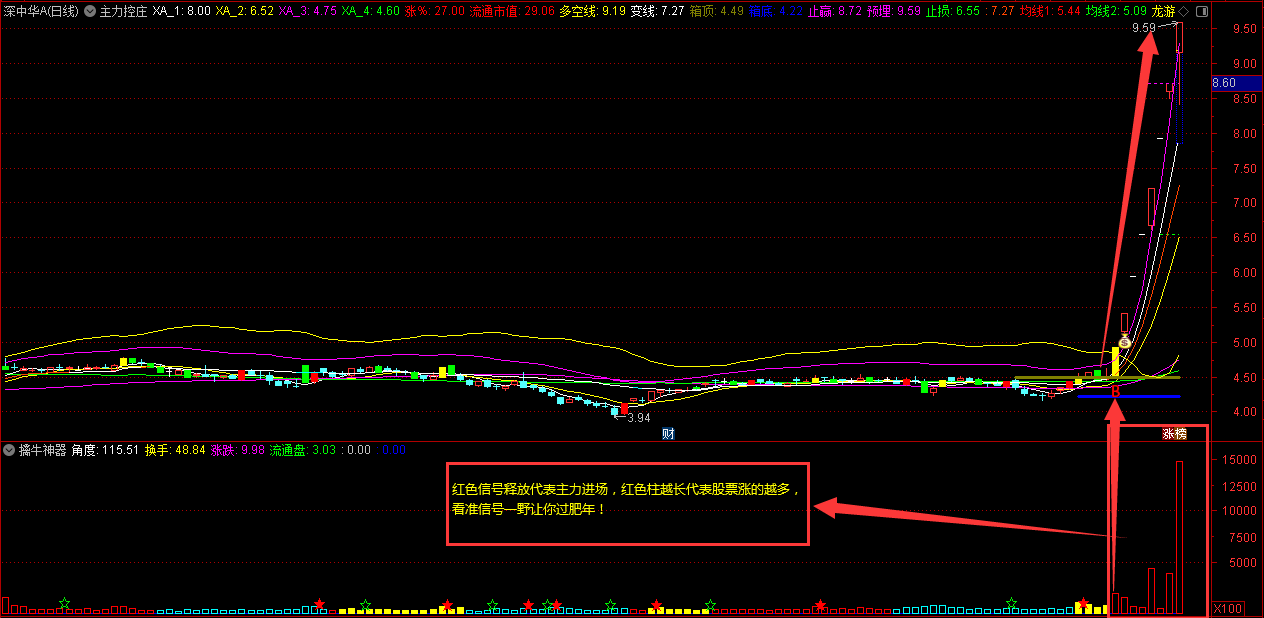Click the 9.59 high price label near the top candle
This screenshot has height=618, width=1264.
tap(1144, 29)
